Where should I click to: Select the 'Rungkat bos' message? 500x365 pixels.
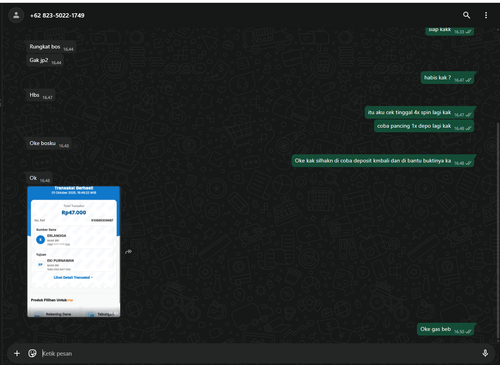pos(51,47)
